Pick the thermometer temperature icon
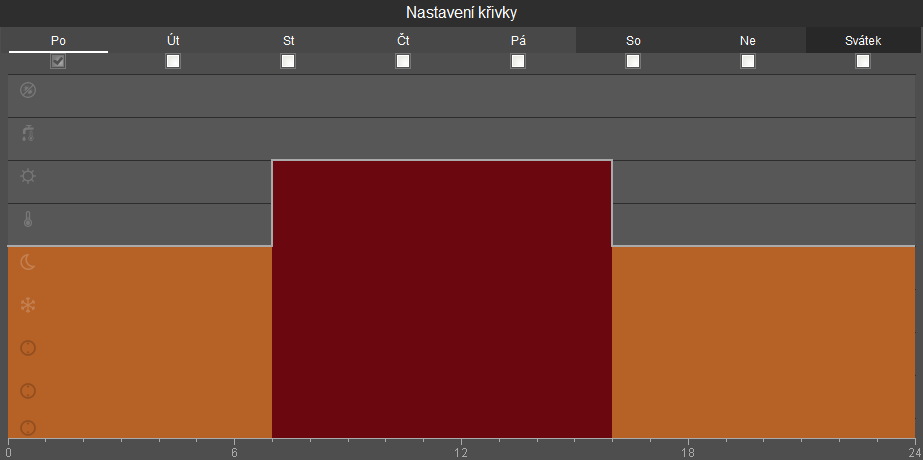This screenshot has width=923, height=460. coord(28,219)
